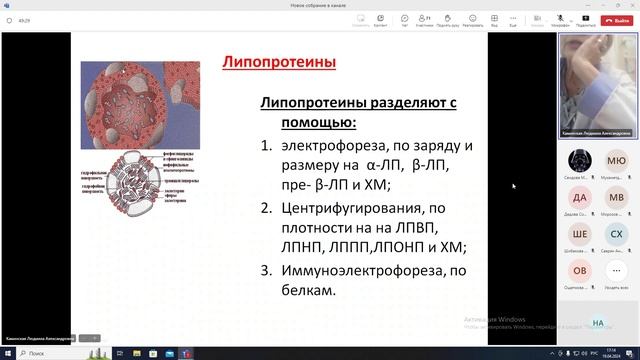Leave the meeting with red button
The height and width of the screenshot is (360, 640).
point(617,20)
